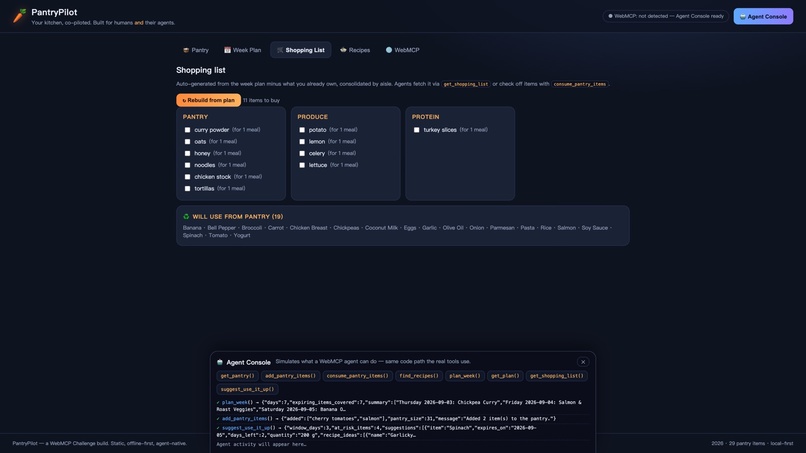806x453 pixels.
Task: Click the "11 items to buy" text
Action: 261,100
